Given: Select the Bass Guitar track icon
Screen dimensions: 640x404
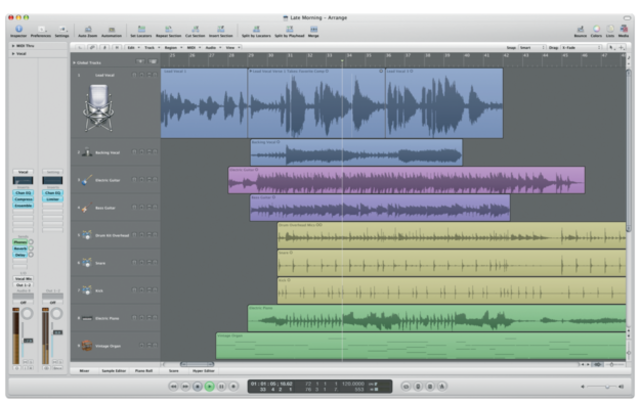Looking at the screenshot, I should pyautogui.click(x=86, y=208).
